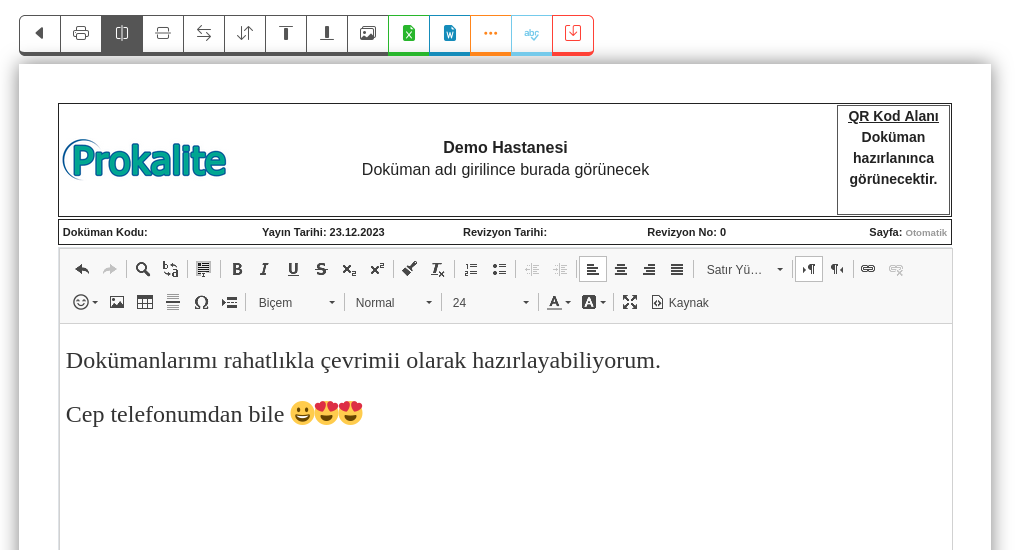Viewport: 1023px width, 550px height.
Task: Maximize the editor with fullscreen icon
Action: click(630, 302)
